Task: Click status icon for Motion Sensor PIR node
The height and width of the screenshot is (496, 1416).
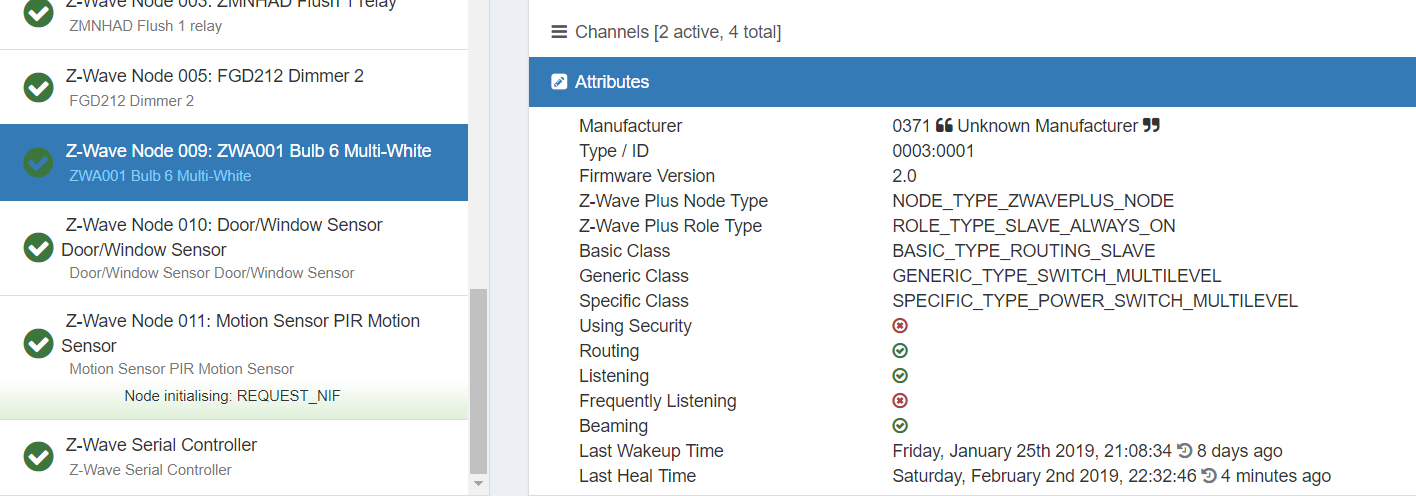Action: pos(38,343)
